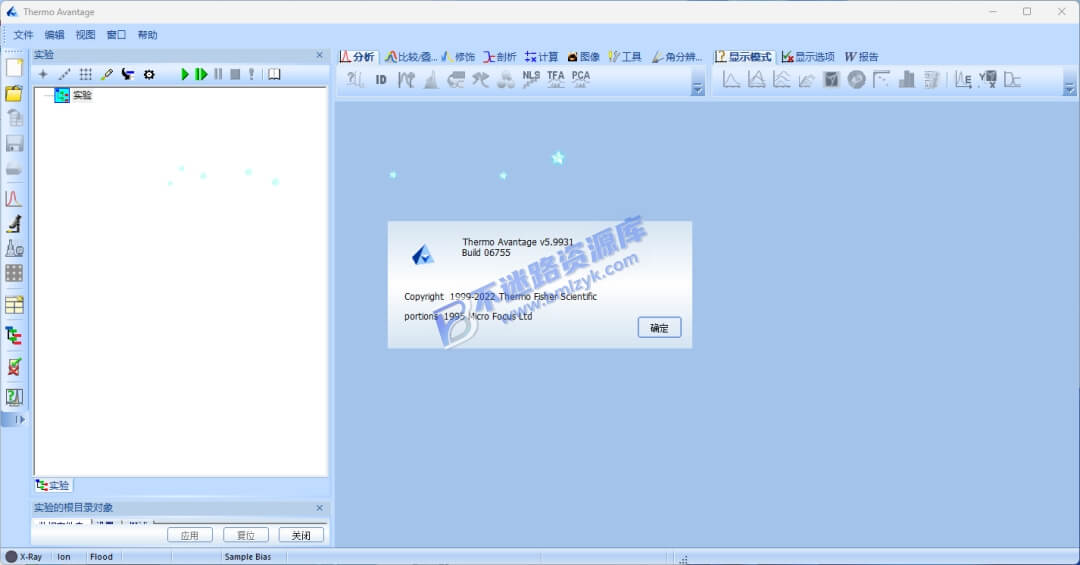Click the exclamation mark toolbar icon
This screenshot has width=1080, height=565.
(251, 74)
